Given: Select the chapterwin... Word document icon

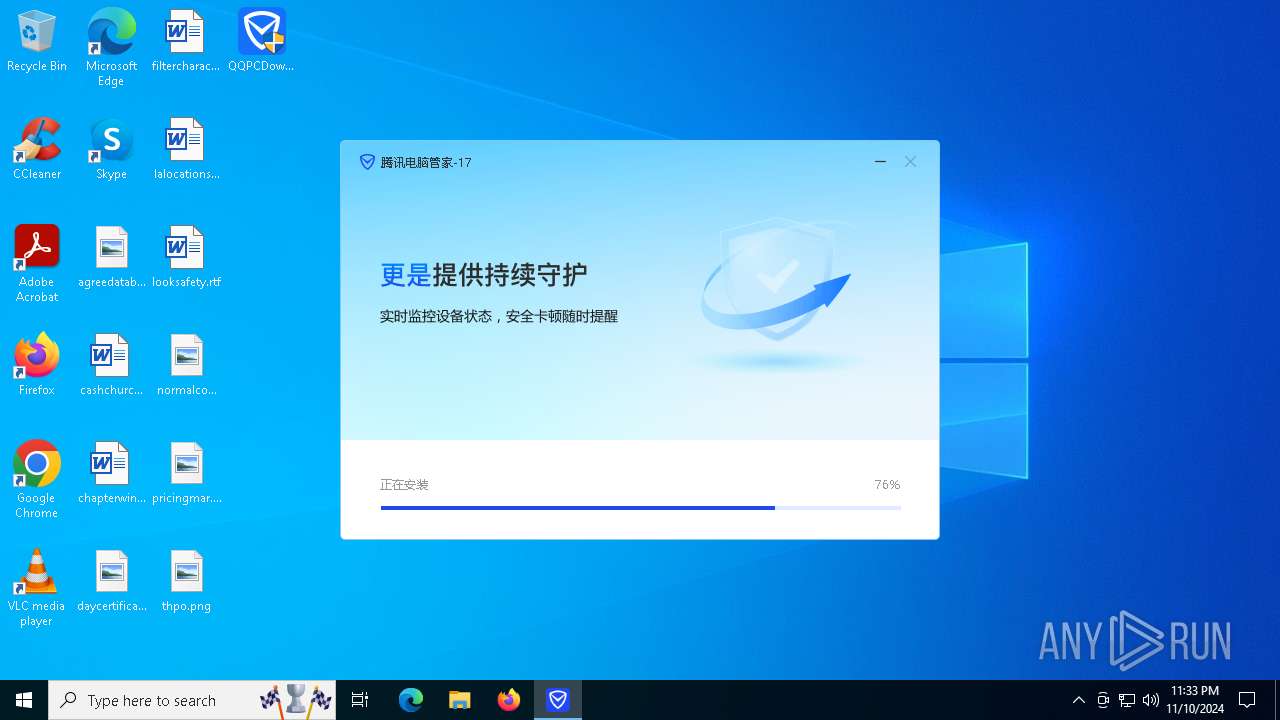Looking at the screenshot, I should 112,473.
